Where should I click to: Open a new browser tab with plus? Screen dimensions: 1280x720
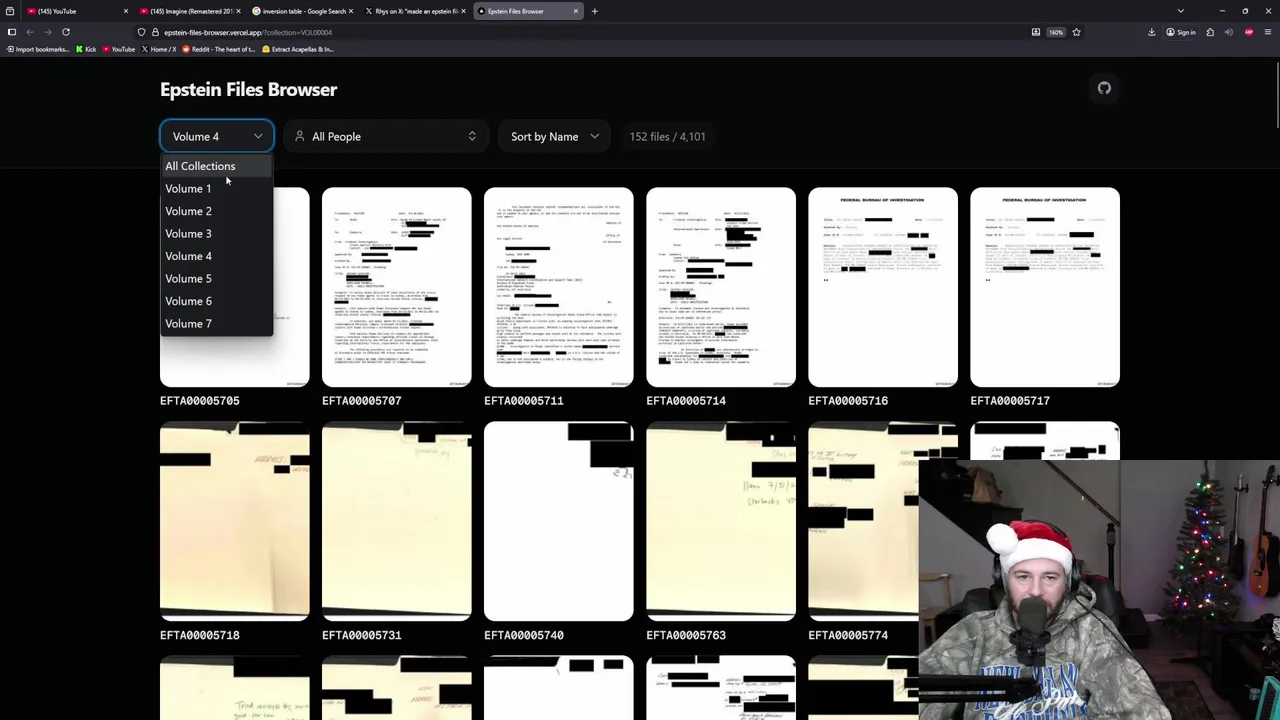pyautogui.click(x=594, y=11)
